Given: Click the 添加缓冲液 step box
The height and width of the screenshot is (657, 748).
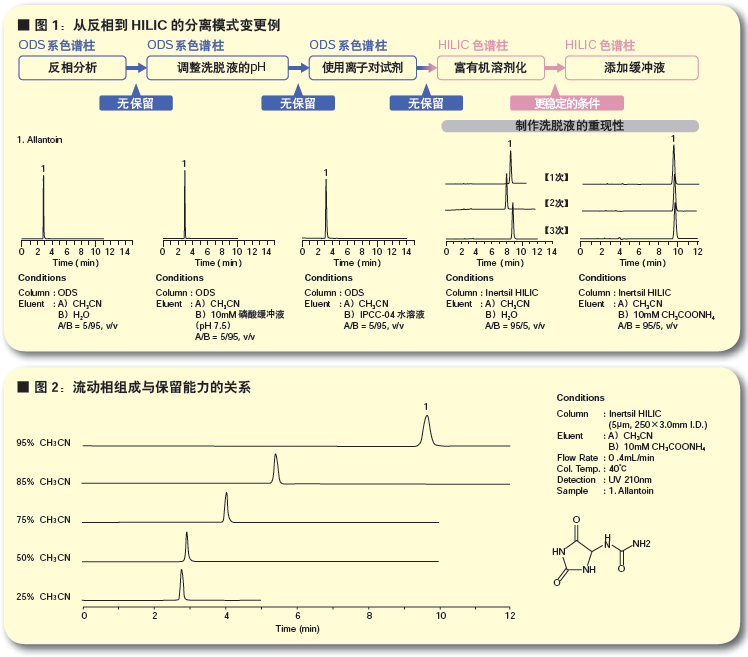Looking at the screenshot, I should [631, 68].
